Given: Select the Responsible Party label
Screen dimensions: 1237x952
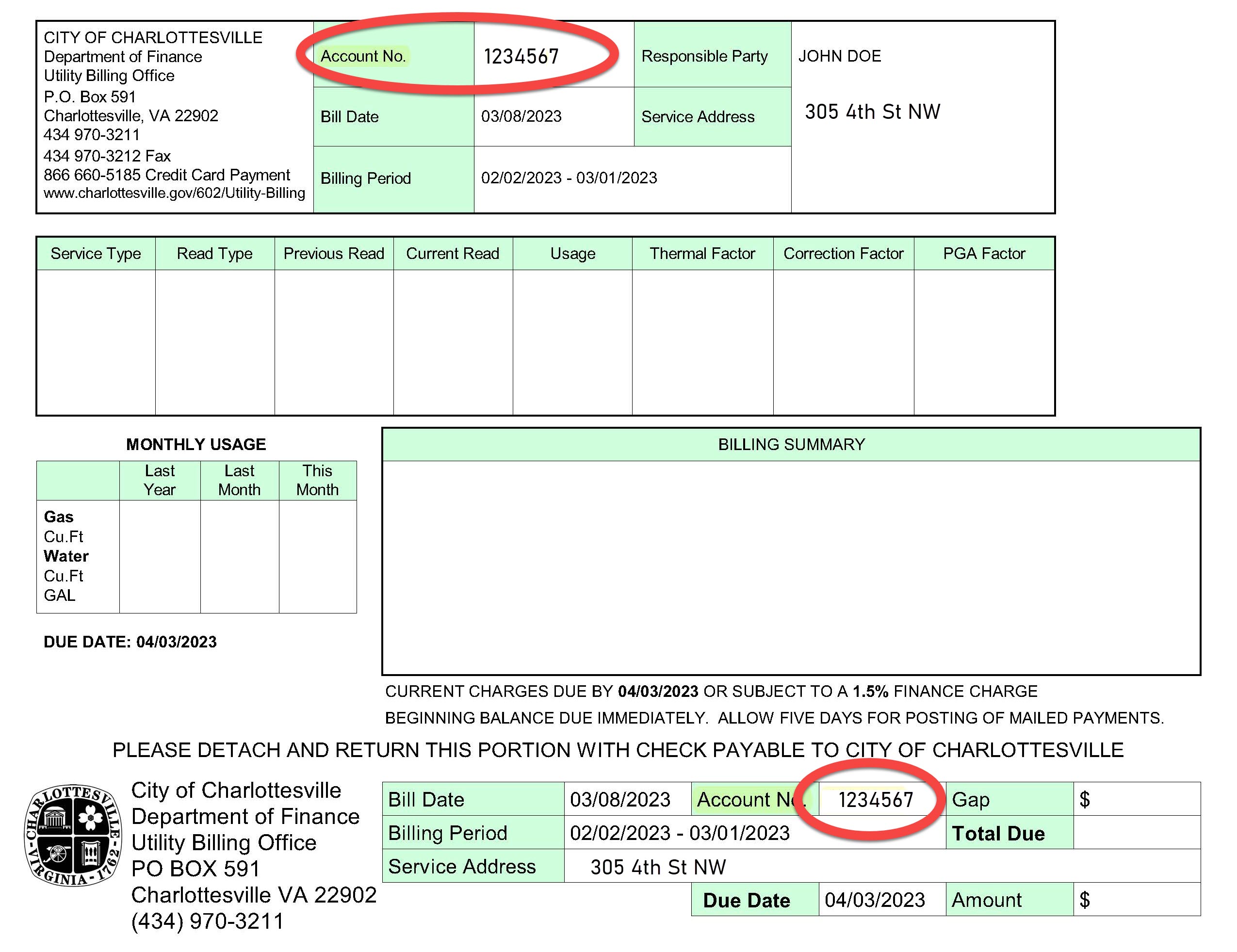Looking at the screenshot, I should pyautogui.click(x=704, y=56).
